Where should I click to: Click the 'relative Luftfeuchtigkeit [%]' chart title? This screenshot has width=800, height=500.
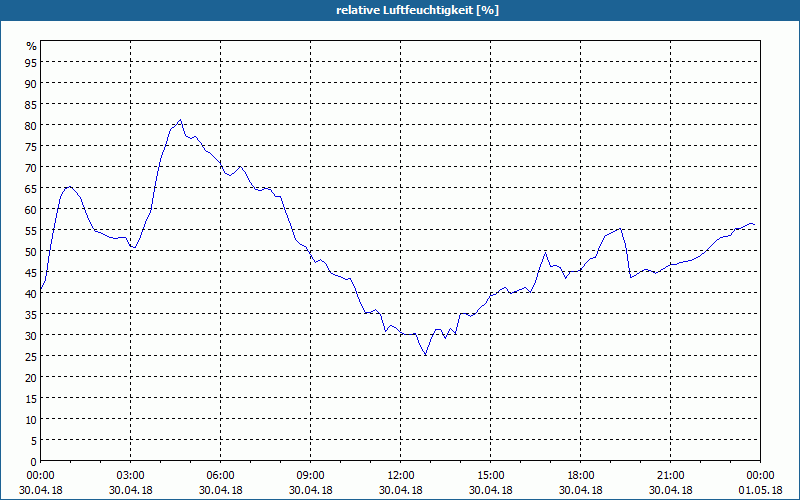[x=417, y=10]
